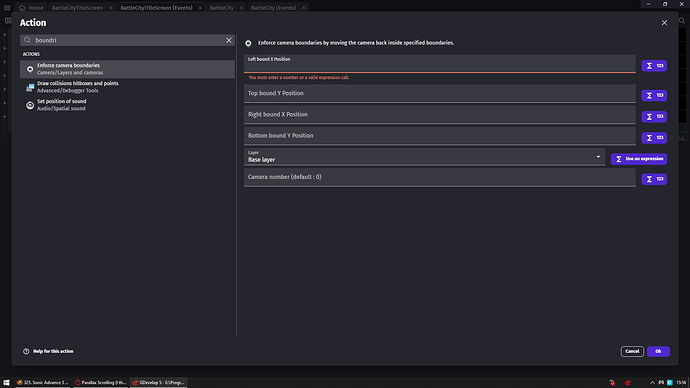The height and width of the screenshot is (388, 690).
Task: Open expression editor for Left bound X Position
Action: tap(654, 66)
